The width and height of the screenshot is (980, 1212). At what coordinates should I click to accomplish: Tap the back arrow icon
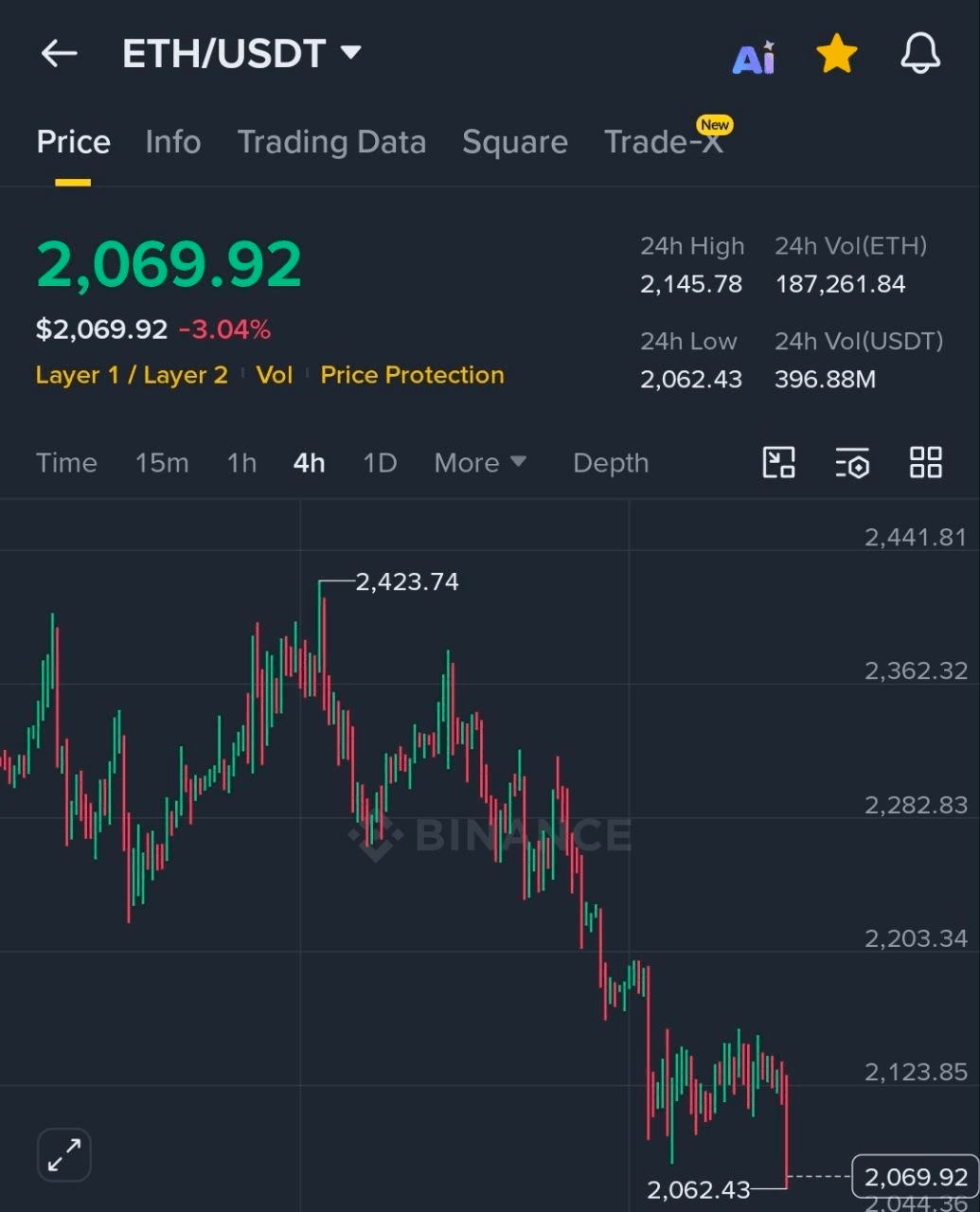coord(59,54)
